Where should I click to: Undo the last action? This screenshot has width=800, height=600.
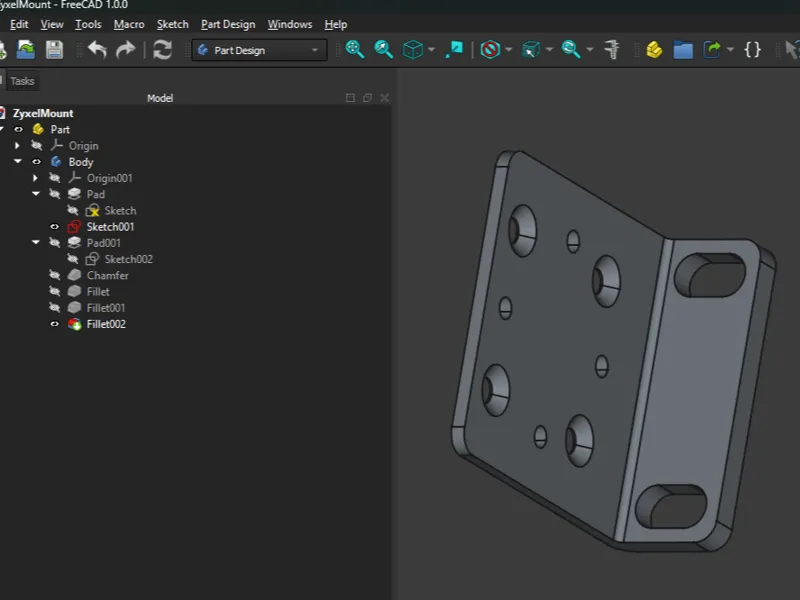click(x=97, y=50)
